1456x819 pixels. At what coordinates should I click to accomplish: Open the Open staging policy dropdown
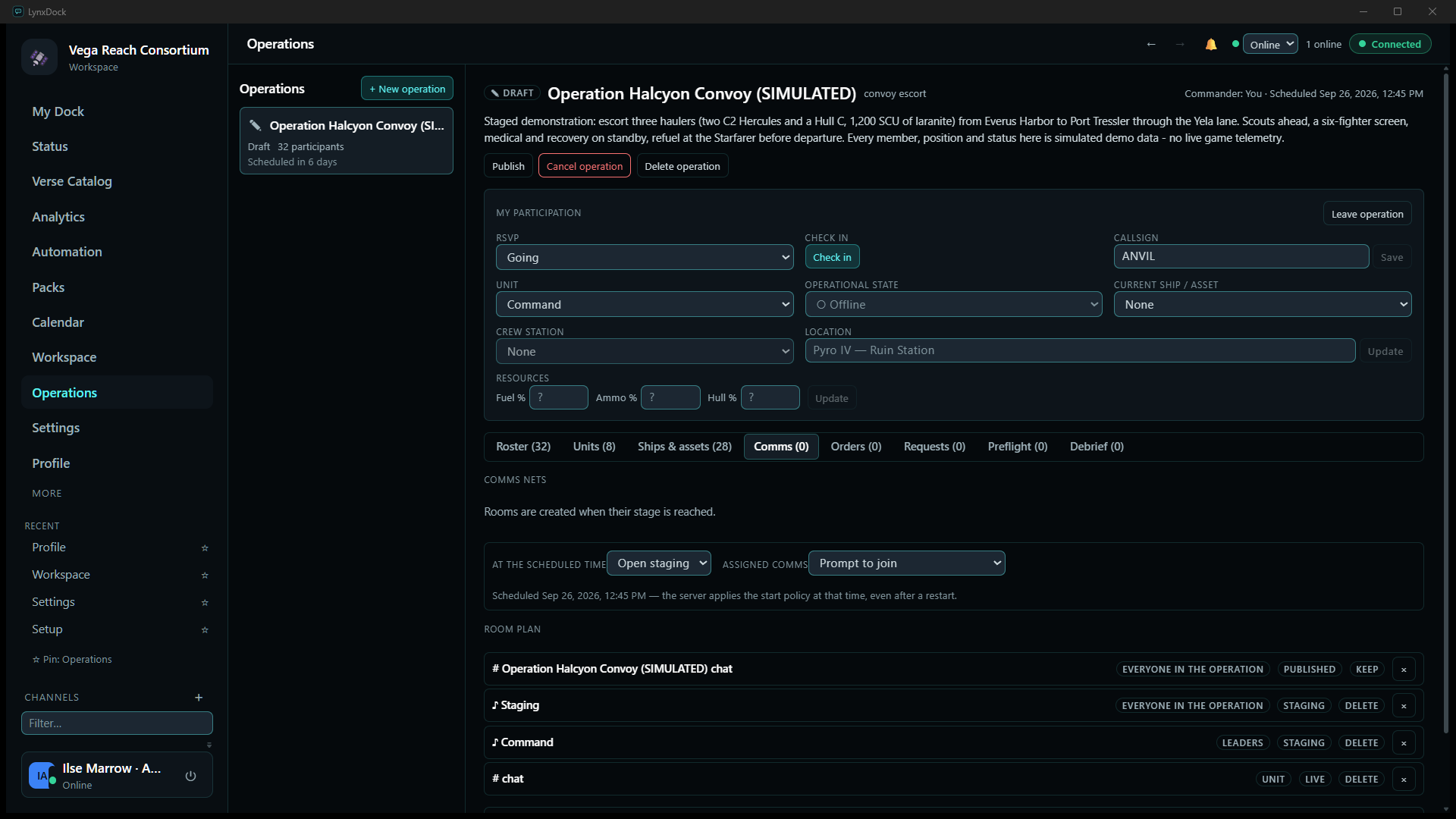[x=659, y=563]
